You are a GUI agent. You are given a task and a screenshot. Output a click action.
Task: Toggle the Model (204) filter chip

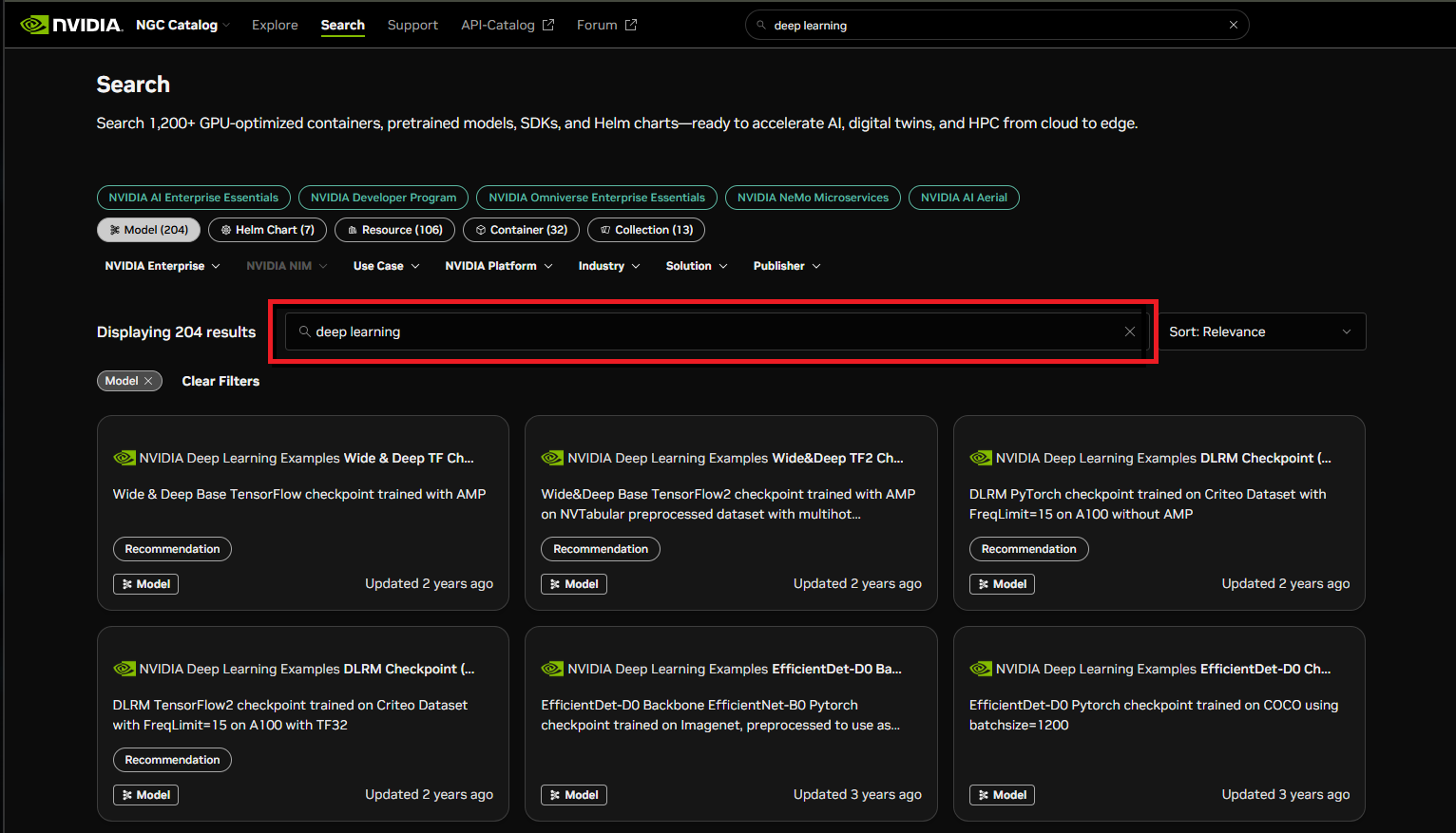point(148,230)
